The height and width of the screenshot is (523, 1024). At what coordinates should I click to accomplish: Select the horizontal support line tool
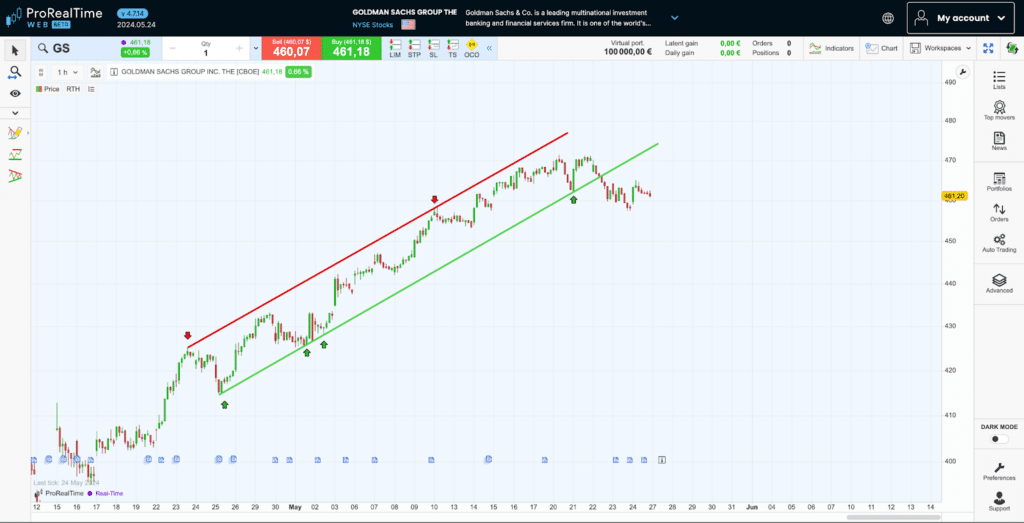[15, 155]
